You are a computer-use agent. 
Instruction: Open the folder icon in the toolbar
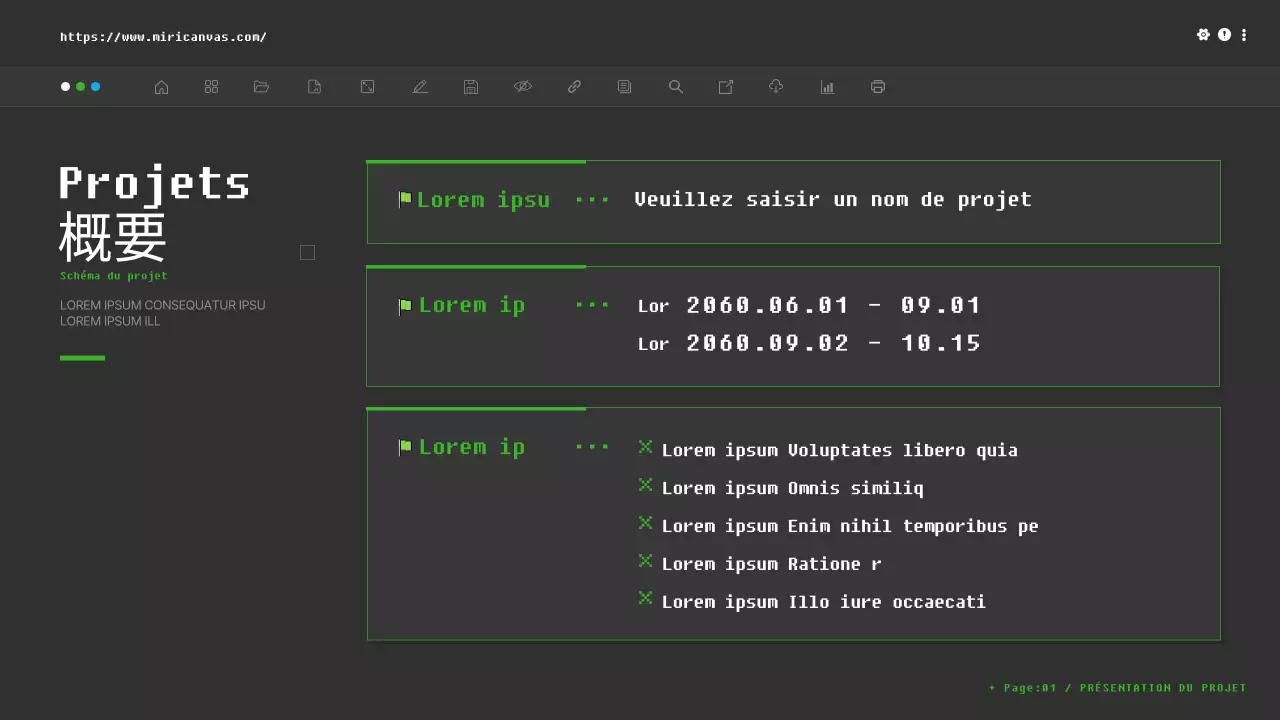[x=261, y=87]
